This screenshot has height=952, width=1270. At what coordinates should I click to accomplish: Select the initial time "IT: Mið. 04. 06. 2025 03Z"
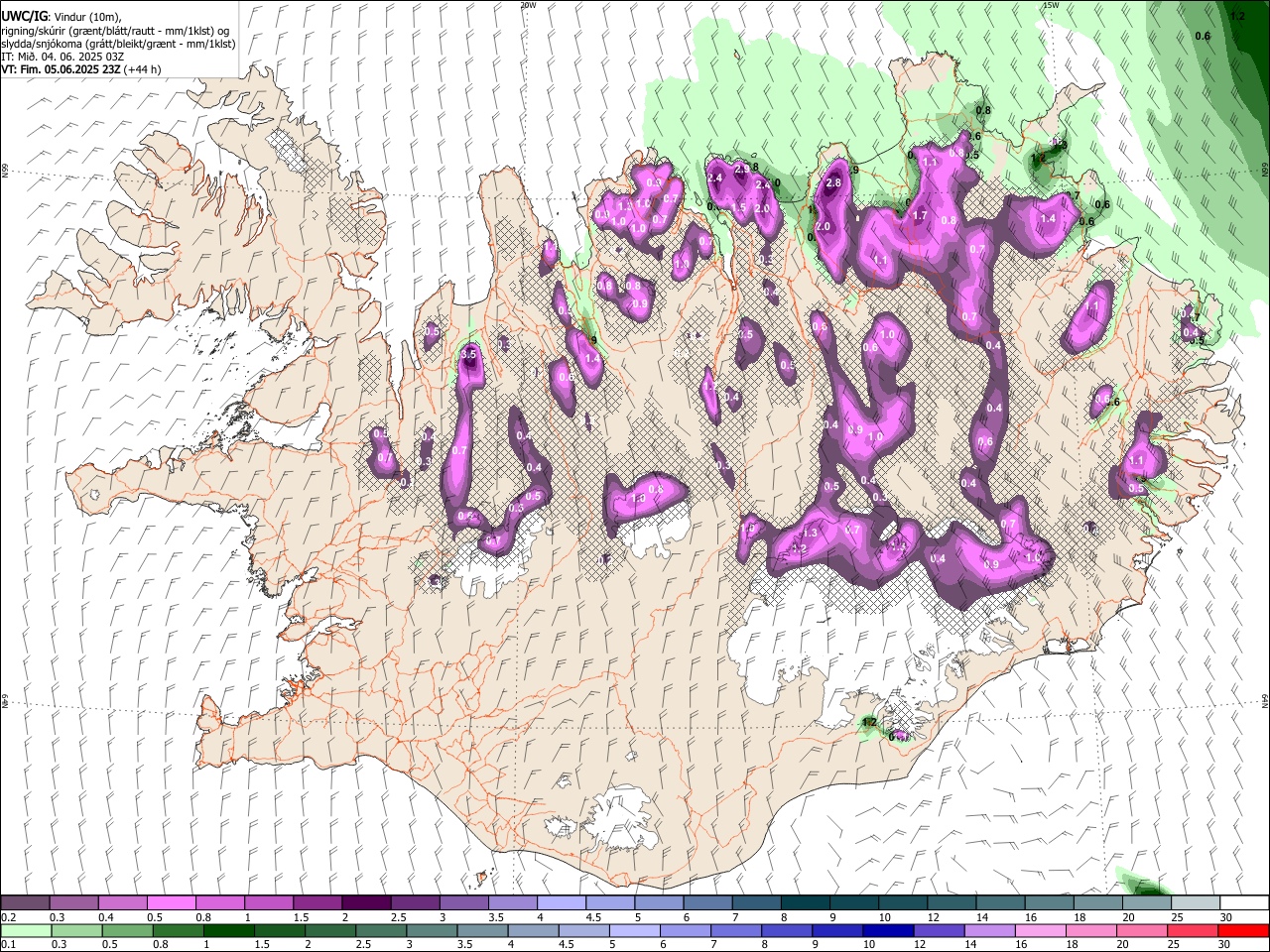(63, 57)
